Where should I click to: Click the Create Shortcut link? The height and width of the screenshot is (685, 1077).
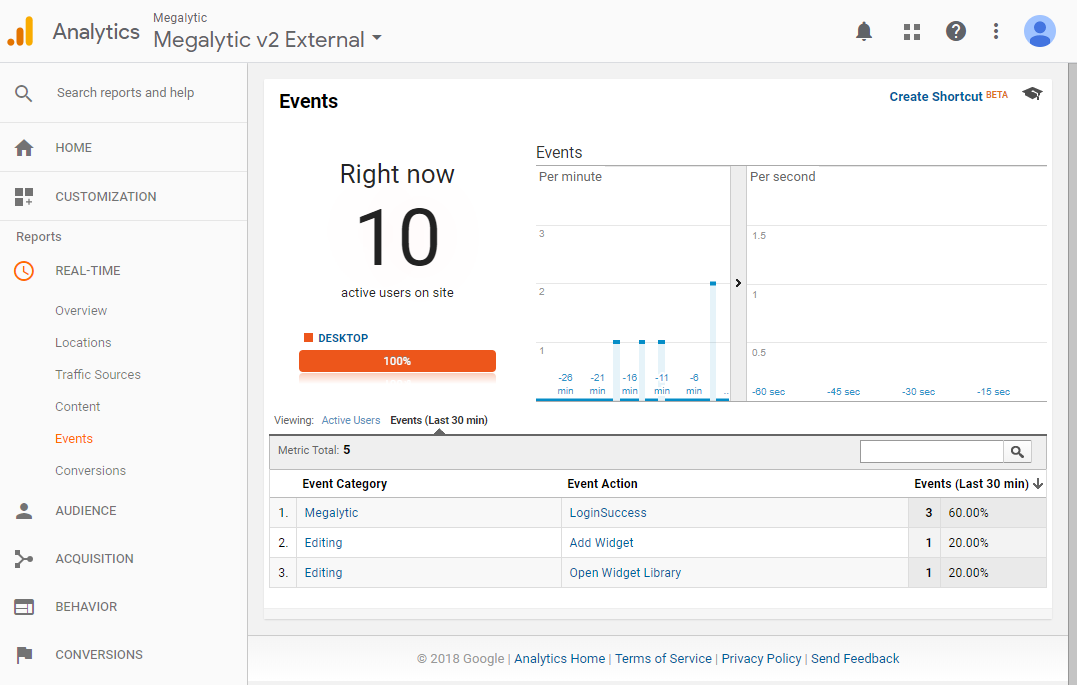[x=935, y=97]
